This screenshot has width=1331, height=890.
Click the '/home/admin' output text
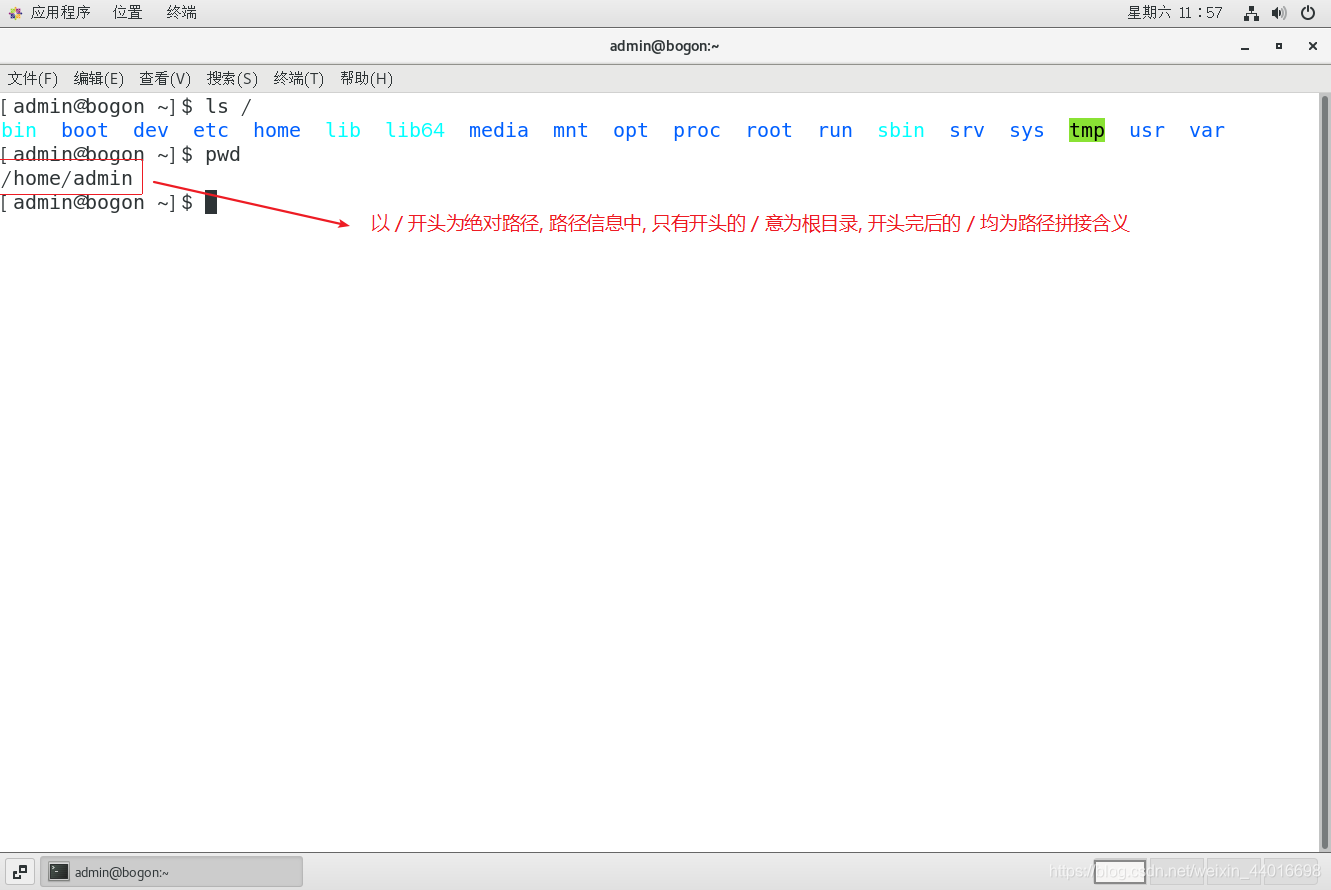tap(67, 178)
